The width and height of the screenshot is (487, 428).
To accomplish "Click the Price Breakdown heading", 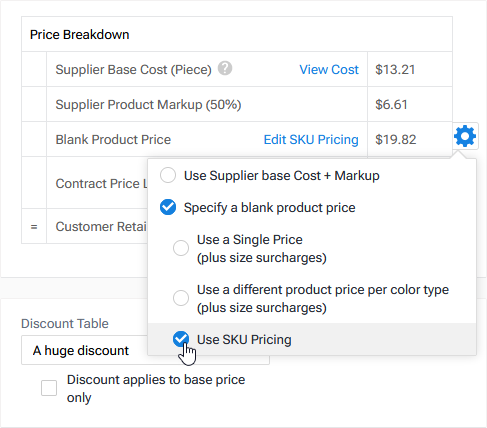I will [x=80, y=35].
